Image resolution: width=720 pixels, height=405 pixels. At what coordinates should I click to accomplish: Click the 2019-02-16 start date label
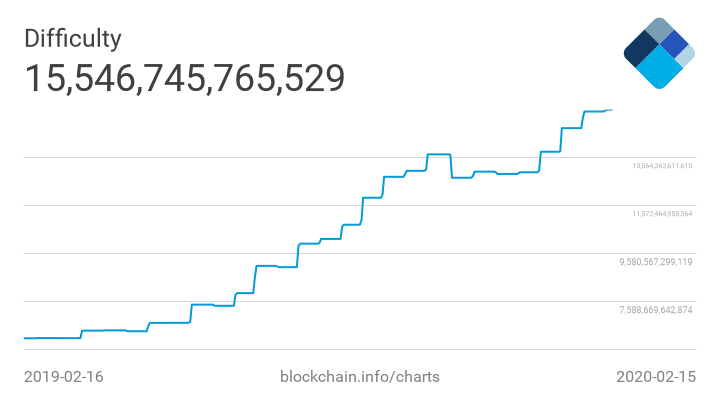64,377
